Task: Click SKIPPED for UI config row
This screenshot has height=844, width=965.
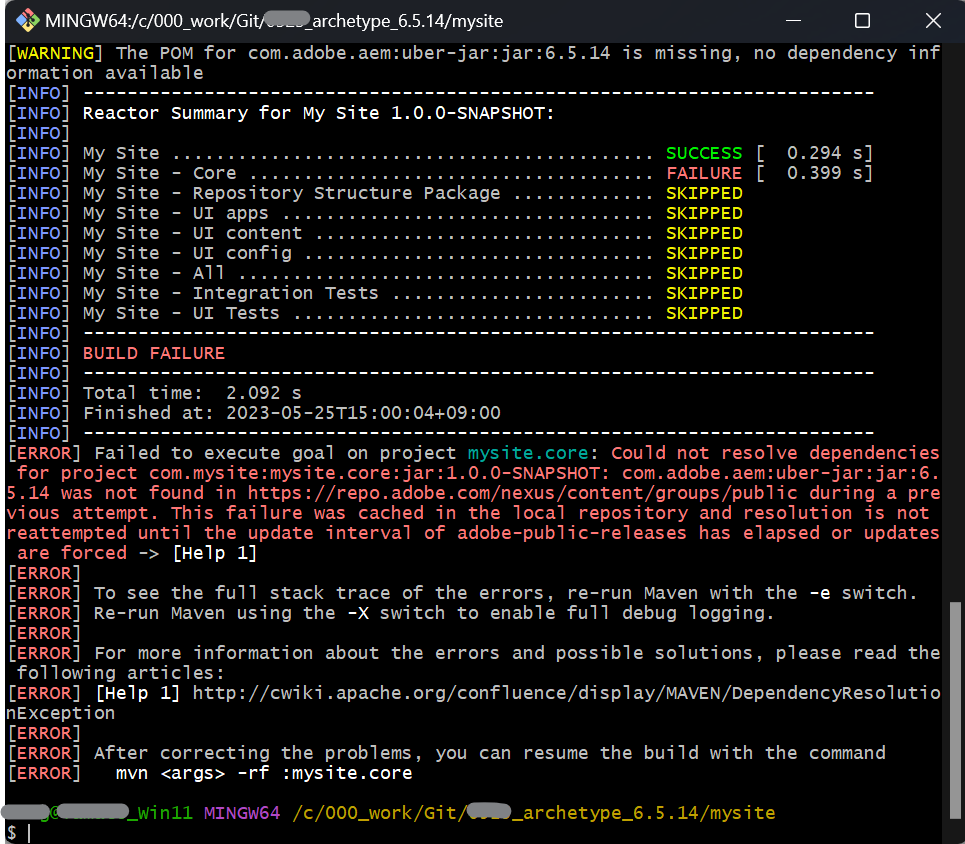Action: pyautogui.click(x=704, y=253)
